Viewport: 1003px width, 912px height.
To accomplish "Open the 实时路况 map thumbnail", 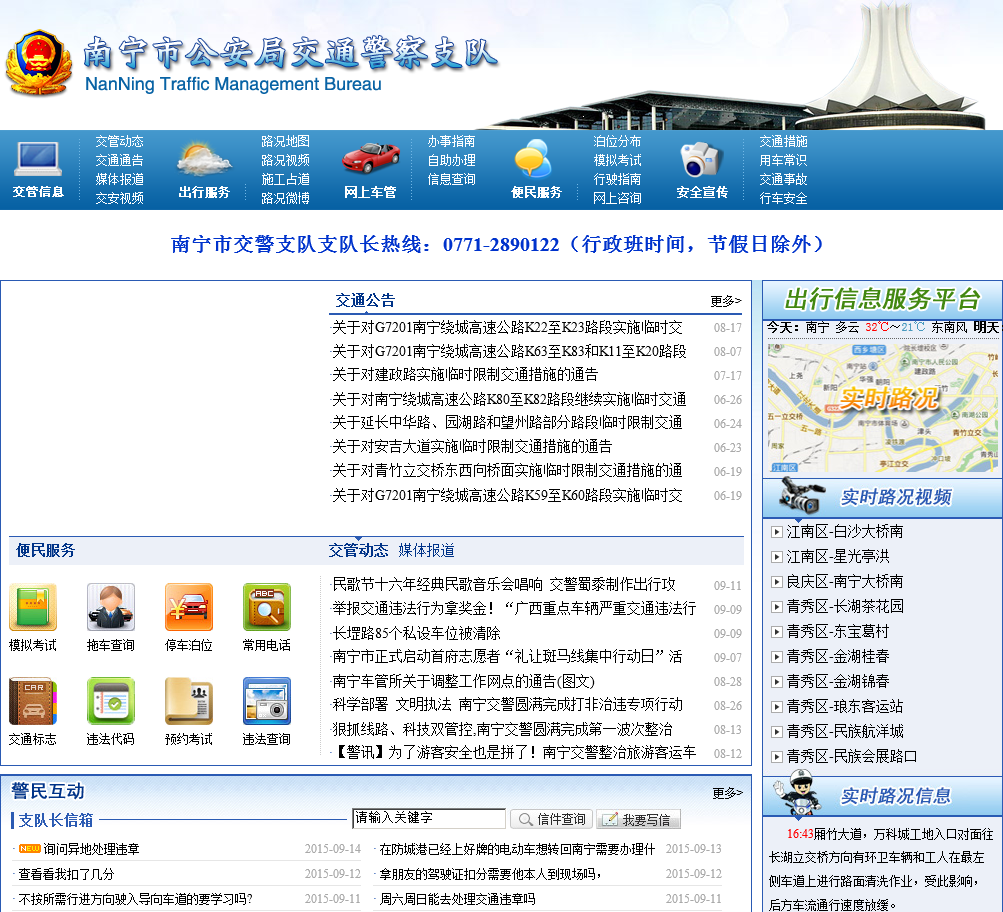I will click(882, 406).
